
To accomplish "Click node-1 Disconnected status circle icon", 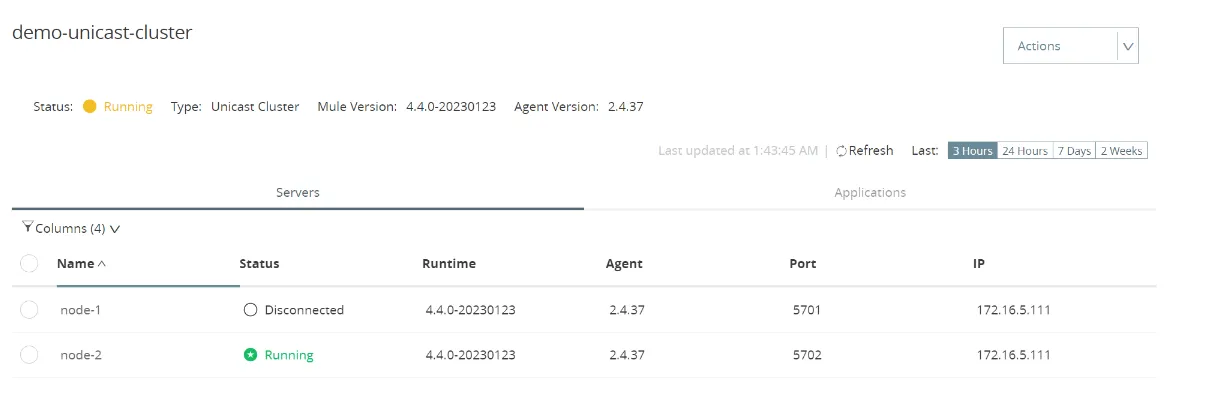I will click(x=251, y=310).
